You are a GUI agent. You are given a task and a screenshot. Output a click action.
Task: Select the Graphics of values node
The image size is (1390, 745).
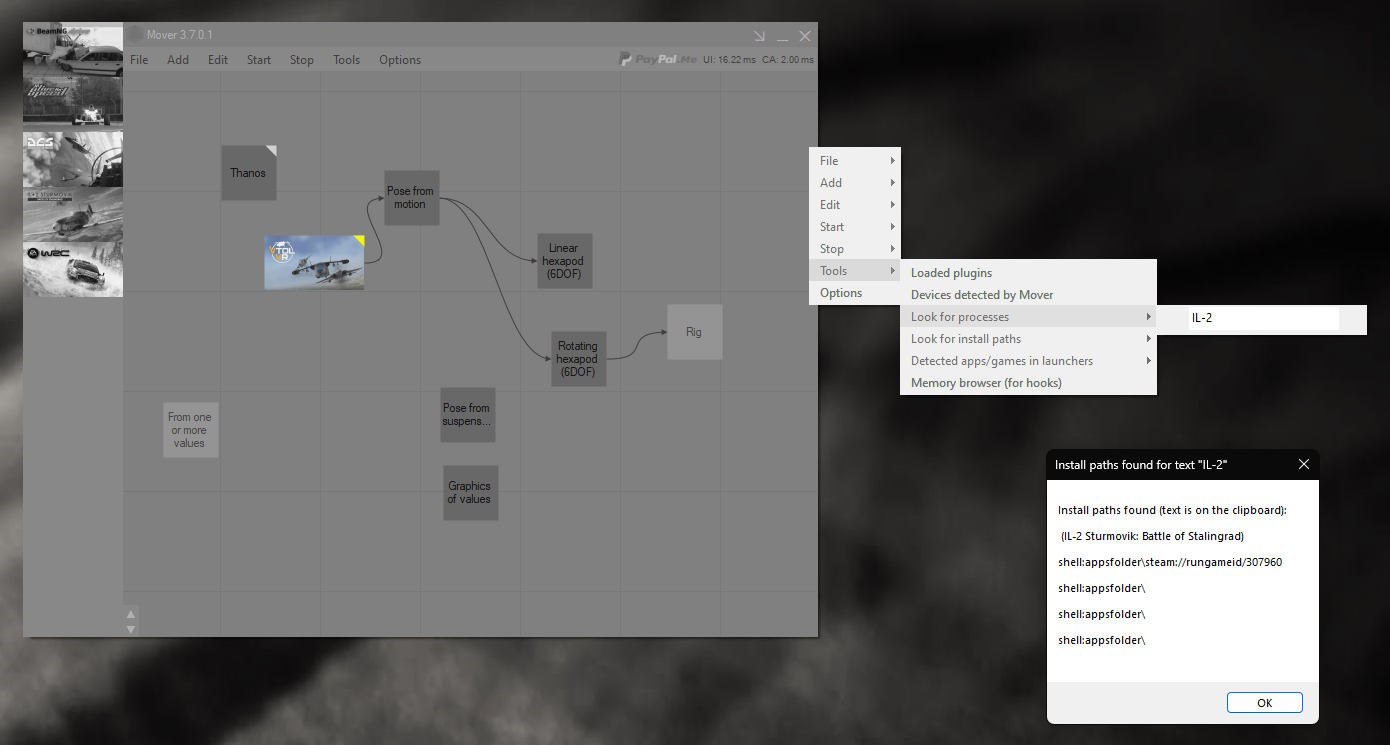point(471,493)
